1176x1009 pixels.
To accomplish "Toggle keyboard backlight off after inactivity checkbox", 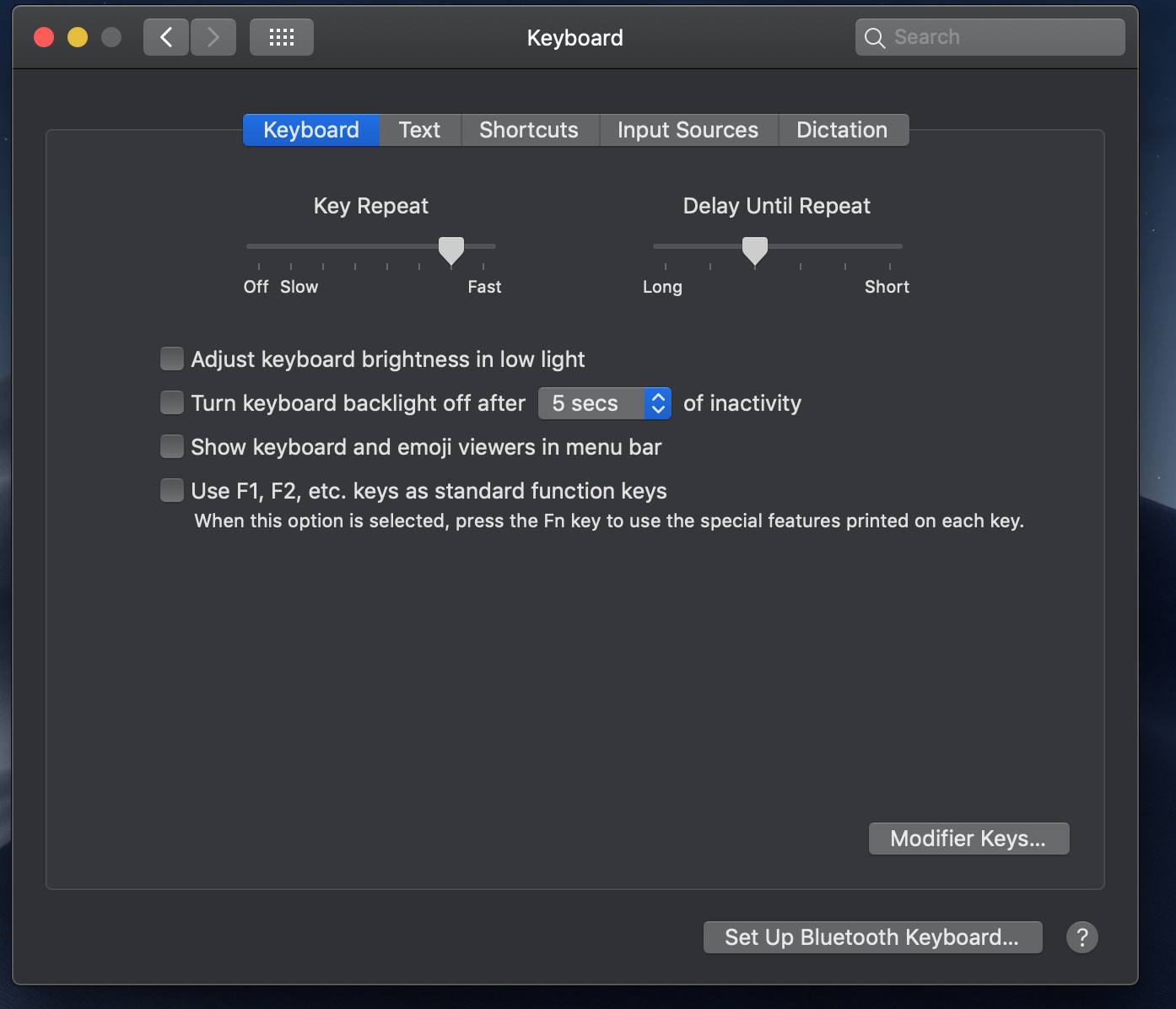I will coord(172,403).
